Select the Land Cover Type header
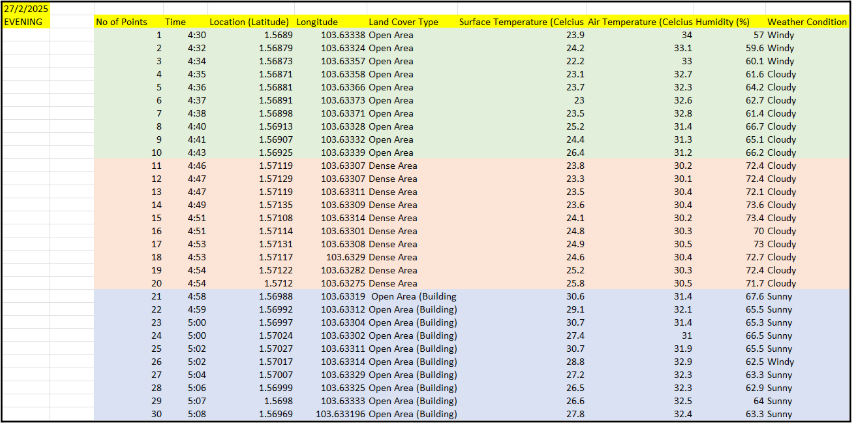Image resolution: width=852 pixels, height=424 pixels. (403, 21)
